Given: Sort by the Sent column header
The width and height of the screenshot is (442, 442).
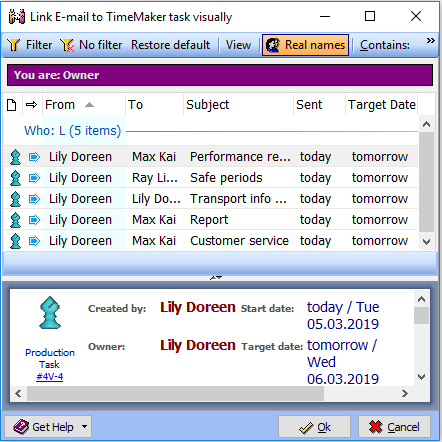Looking at the screenshot, I should pos(319,105).
